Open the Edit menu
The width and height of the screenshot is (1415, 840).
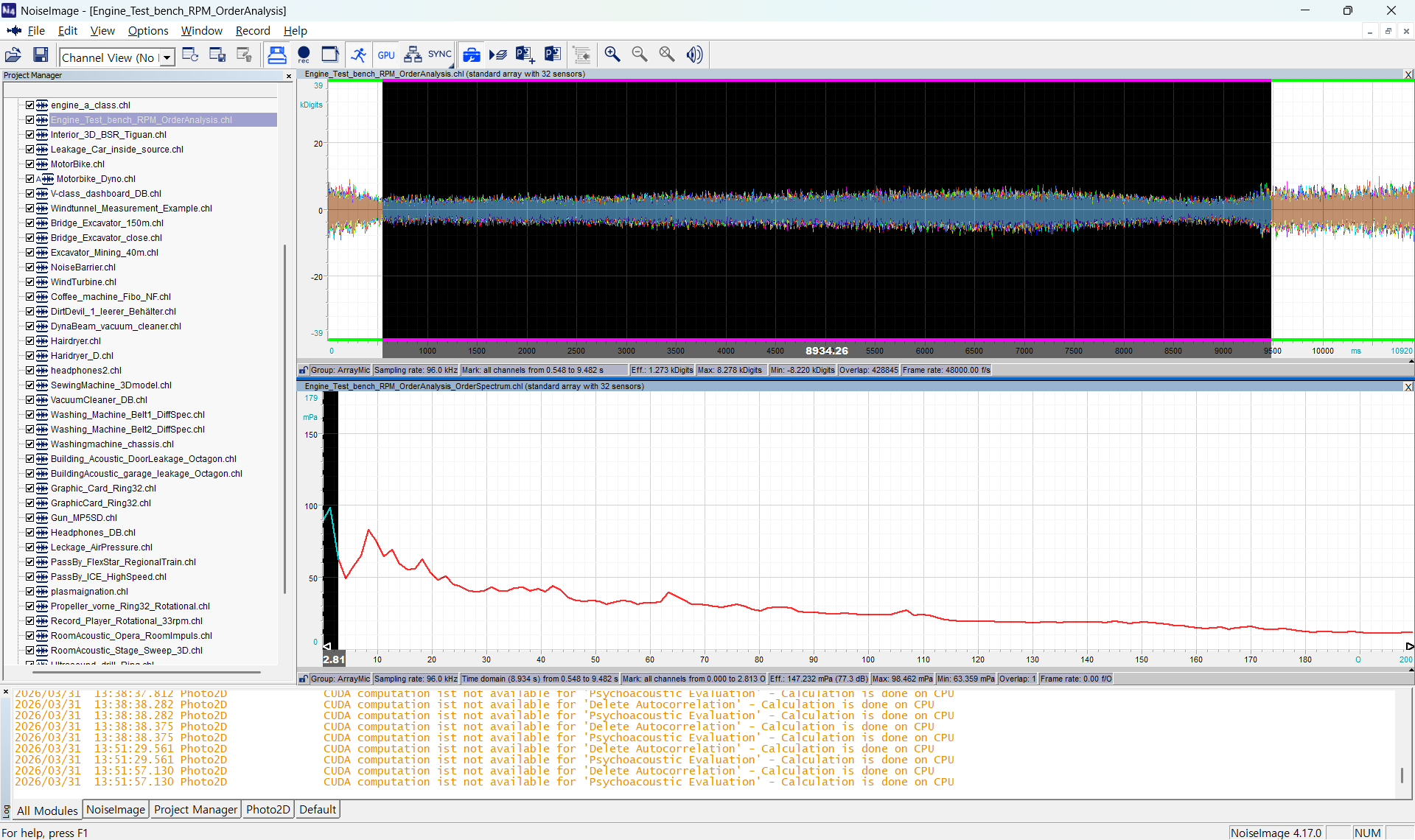tap(68, 31)
